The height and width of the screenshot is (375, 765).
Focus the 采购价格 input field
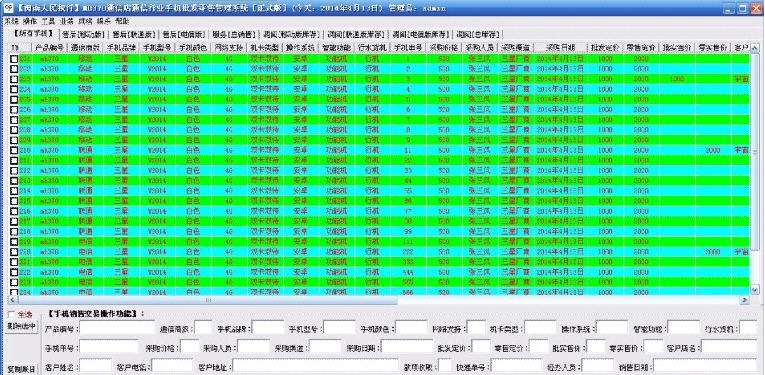pyautogui.click(x=190, y=346)
